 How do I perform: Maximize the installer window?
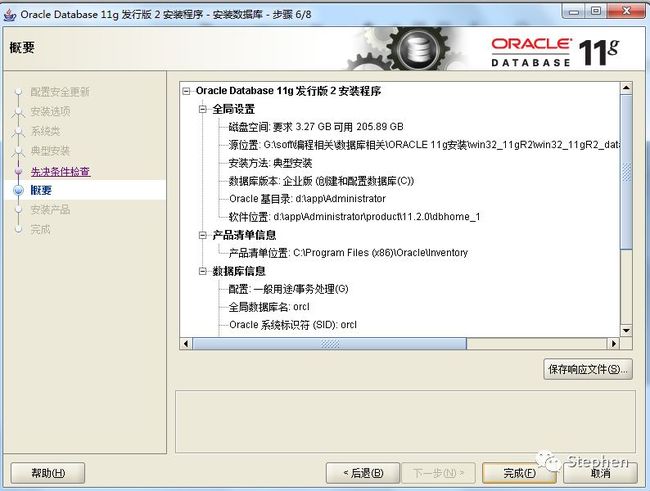[596, 12]
